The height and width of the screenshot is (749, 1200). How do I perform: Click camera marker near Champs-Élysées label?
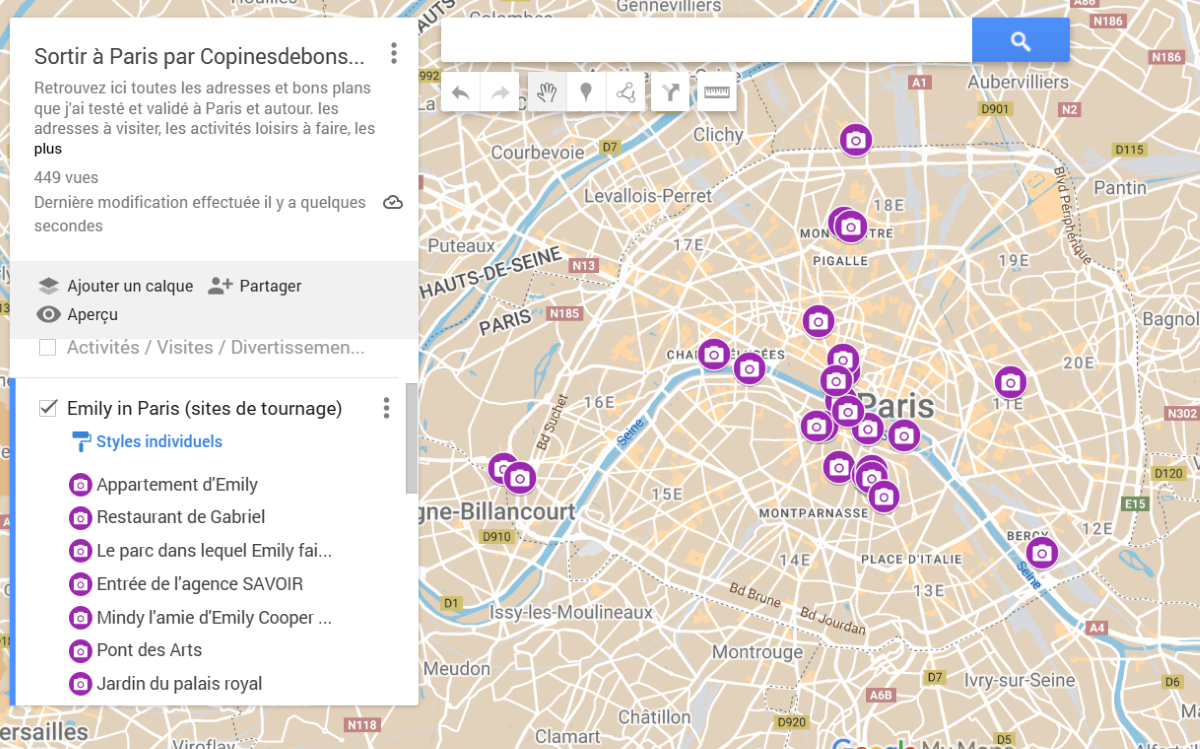click(713, 354)
